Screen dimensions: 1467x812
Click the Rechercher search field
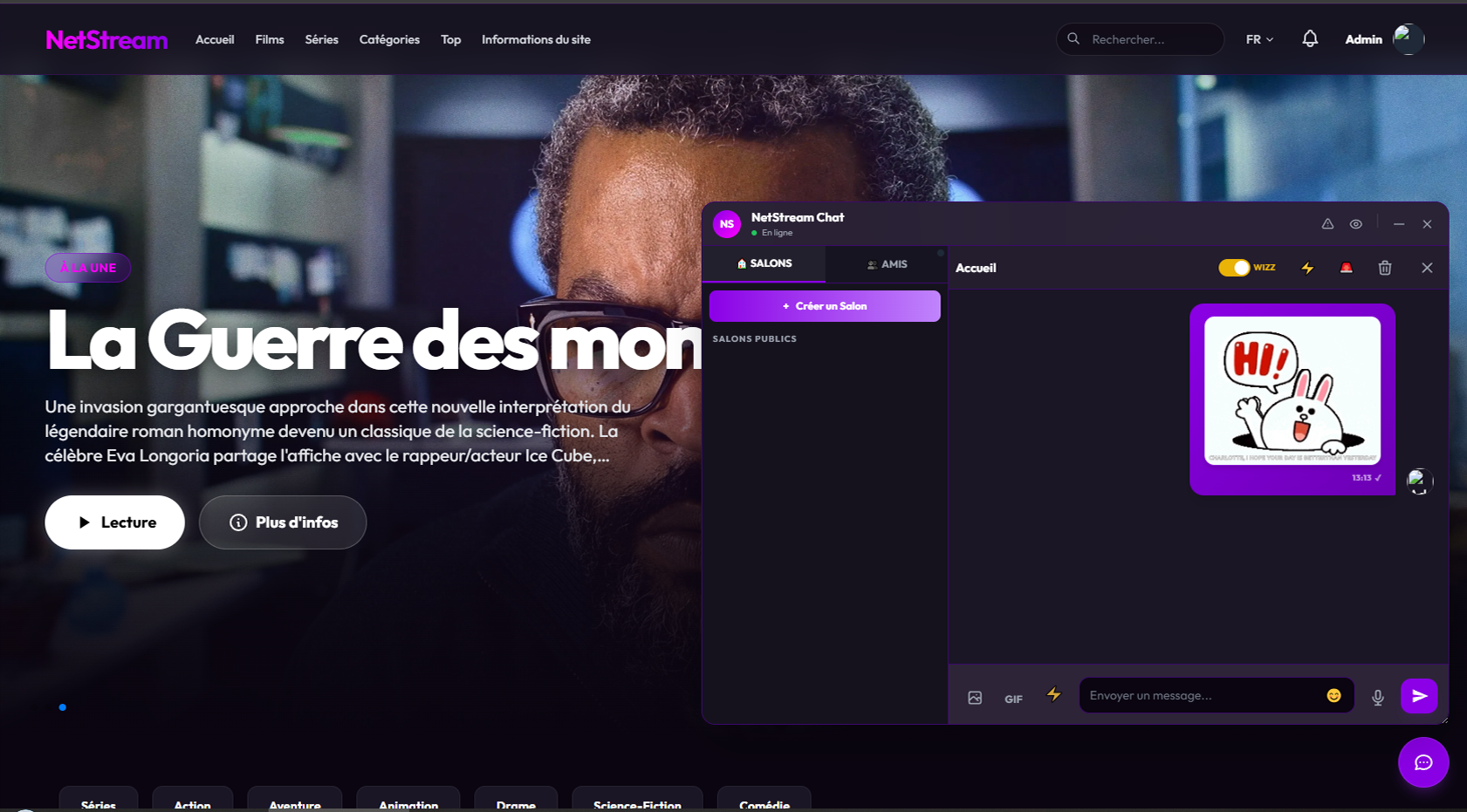1148,39
